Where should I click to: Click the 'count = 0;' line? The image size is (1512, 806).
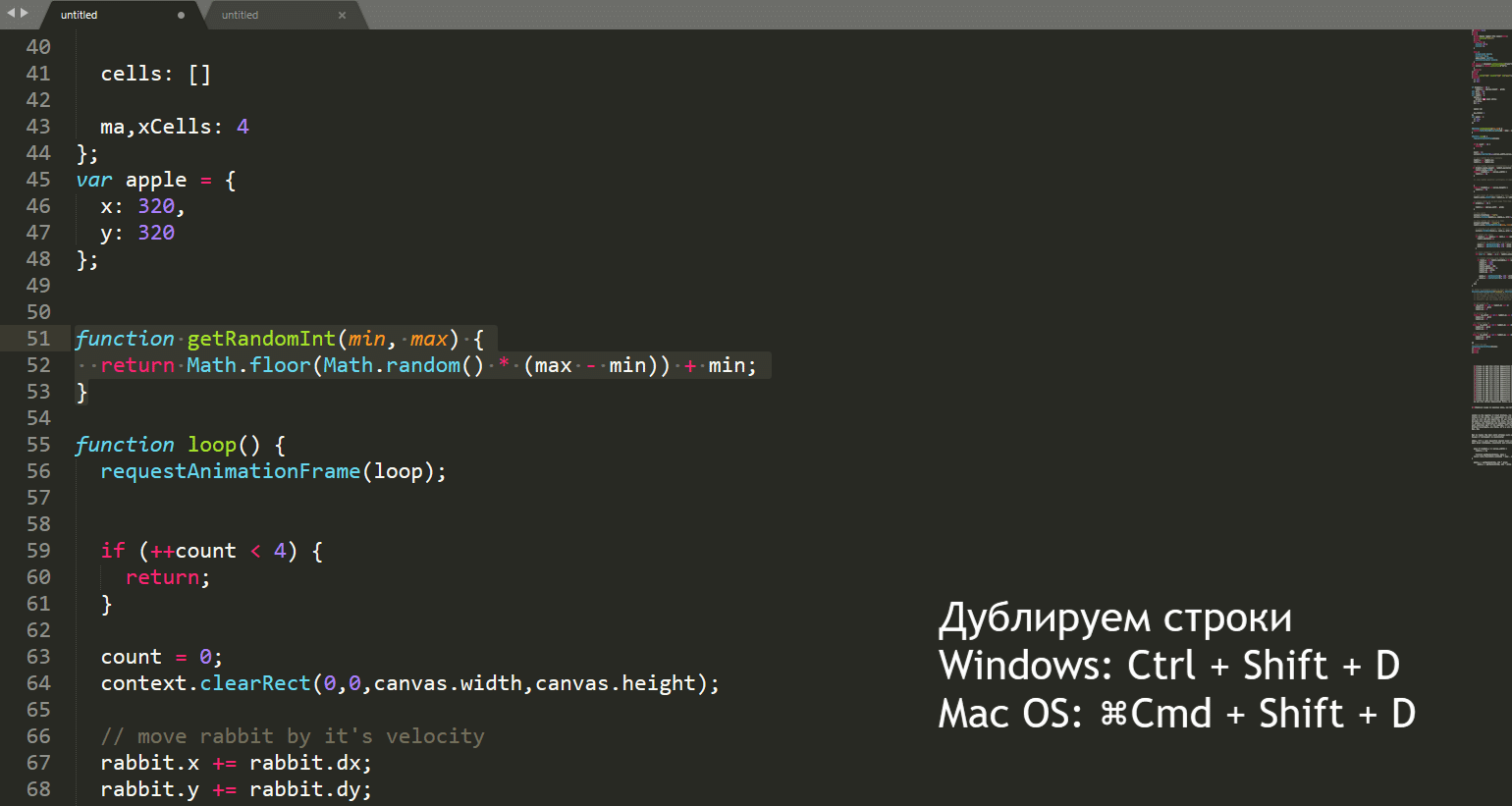[162, 657]
